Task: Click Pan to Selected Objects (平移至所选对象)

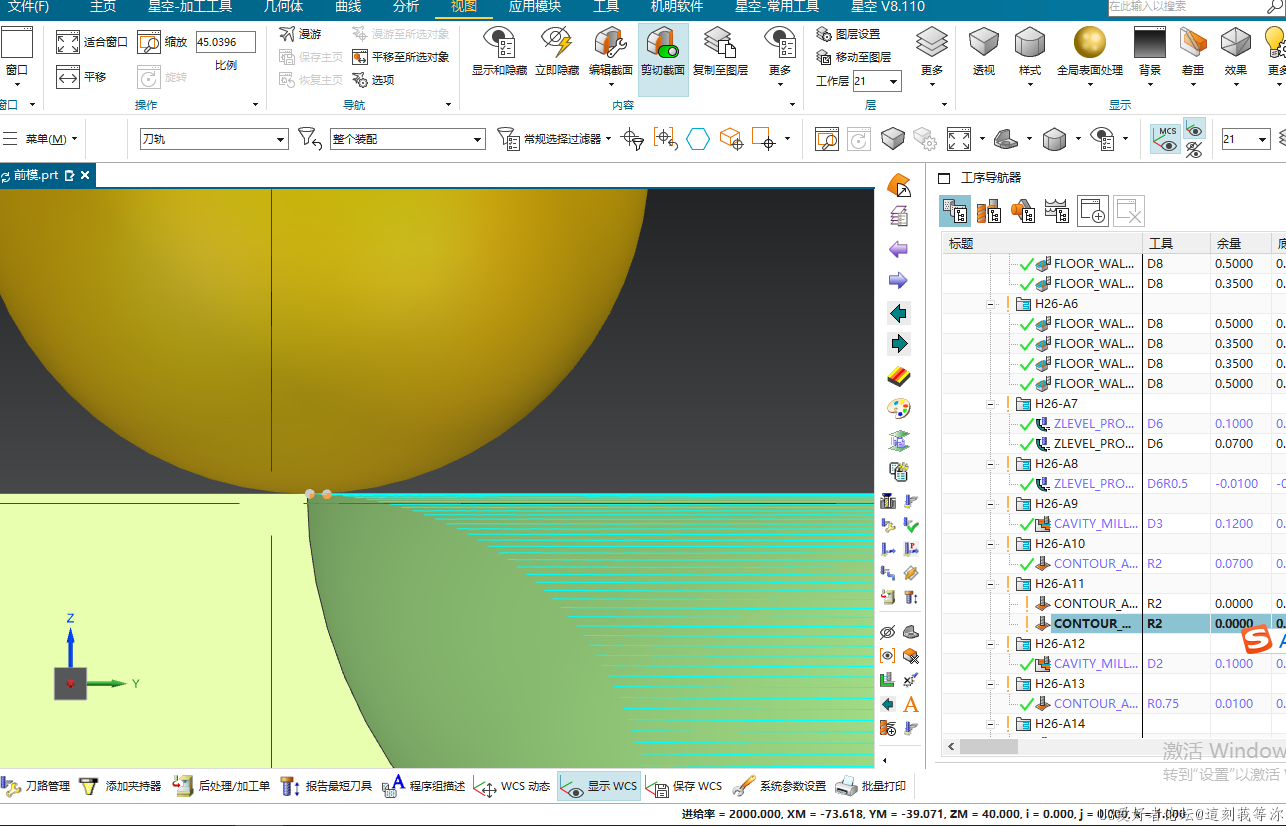Action: [401, 57]
